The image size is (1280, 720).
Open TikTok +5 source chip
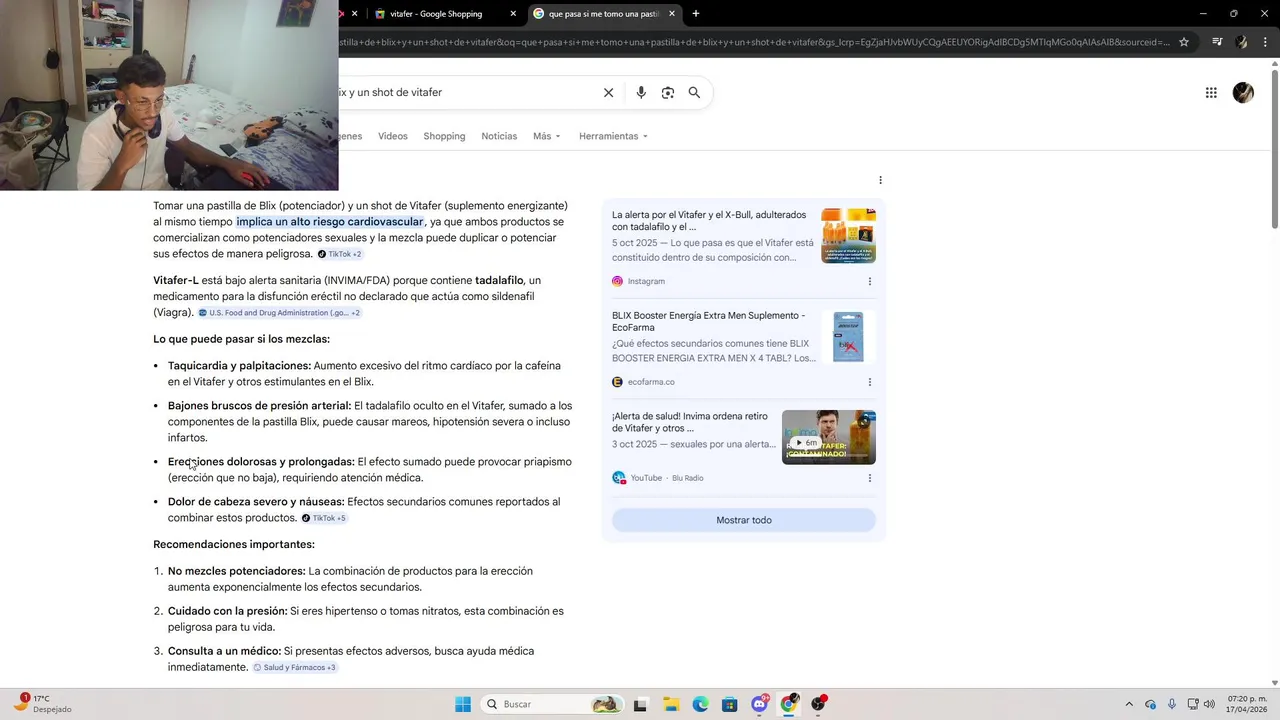324,518
